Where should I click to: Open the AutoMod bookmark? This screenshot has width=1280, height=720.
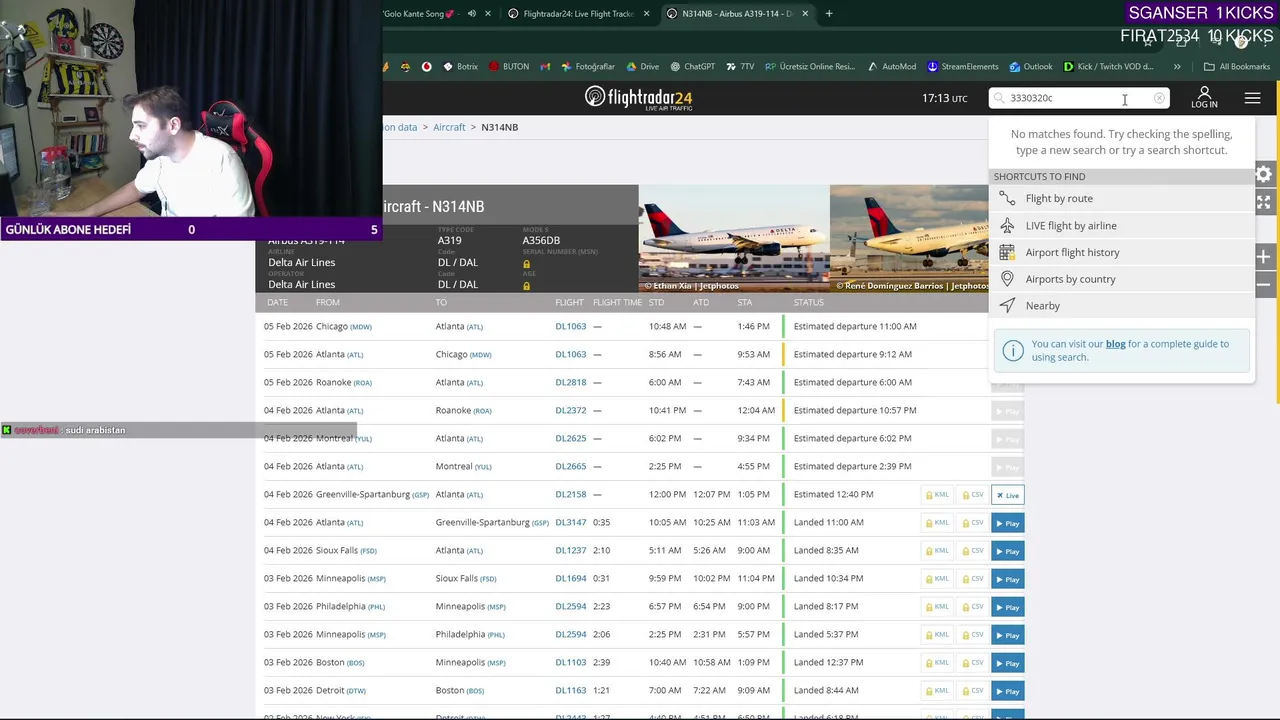click(x=892, y=67)
